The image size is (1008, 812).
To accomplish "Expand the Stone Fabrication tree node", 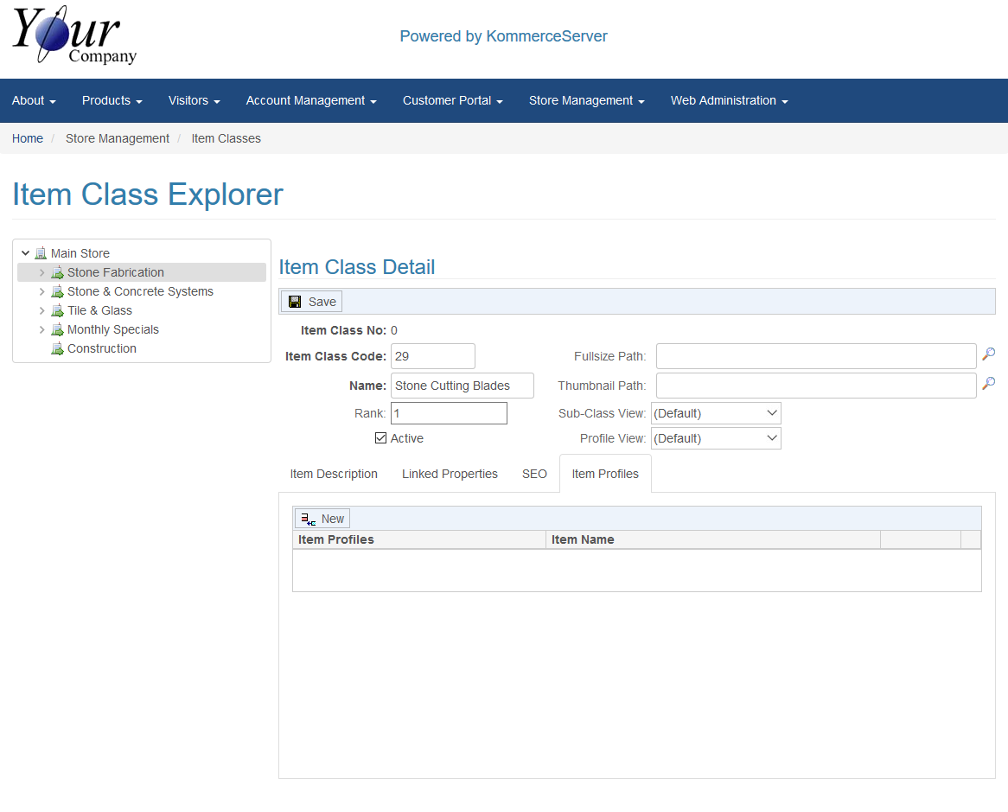I will tap(42, 273).
